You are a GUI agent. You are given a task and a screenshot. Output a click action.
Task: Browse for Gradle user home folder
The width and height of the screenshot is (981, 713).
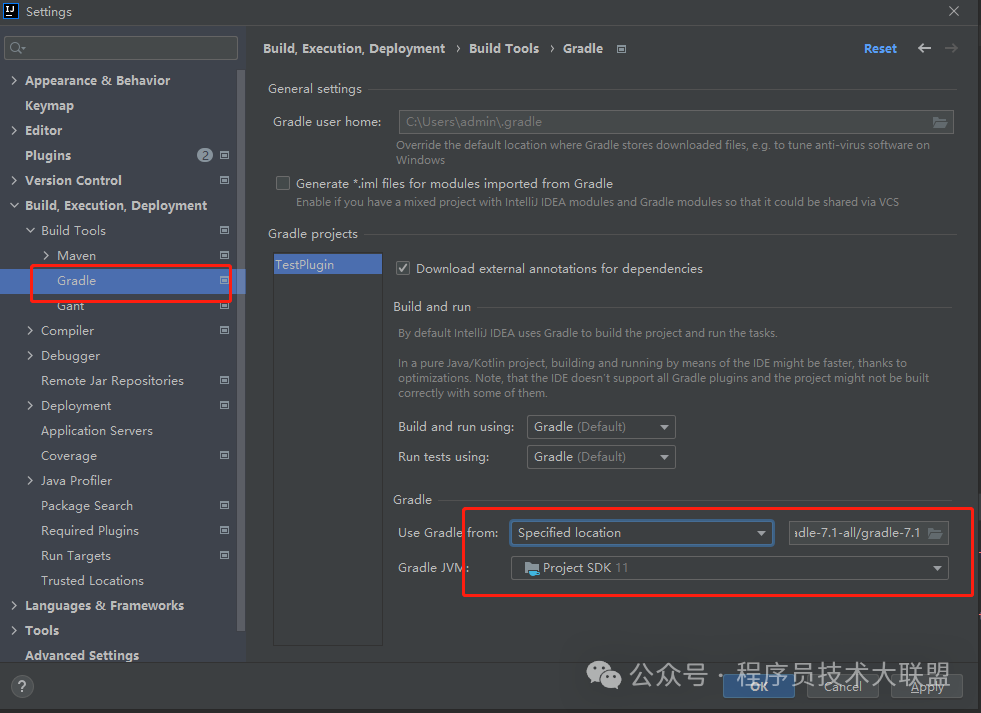click(940, 122)
